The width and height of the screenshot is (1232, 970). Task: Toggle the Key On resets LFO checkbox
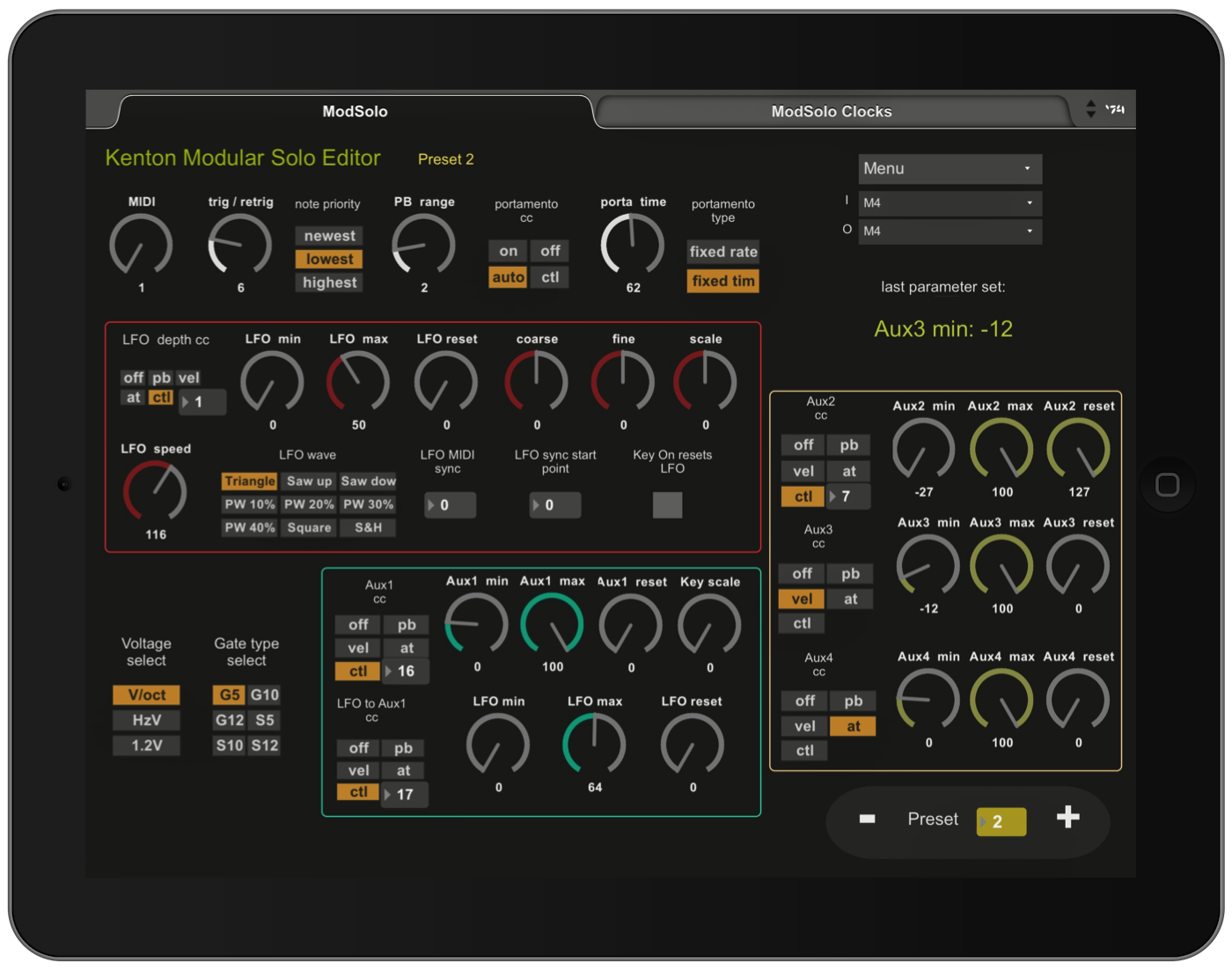(667, 504)
